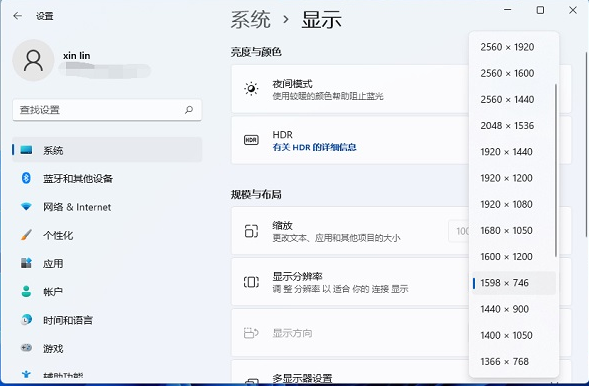Open the 系统 category in sidebar
Screen dimensions: 589x386
pos(107,150)
